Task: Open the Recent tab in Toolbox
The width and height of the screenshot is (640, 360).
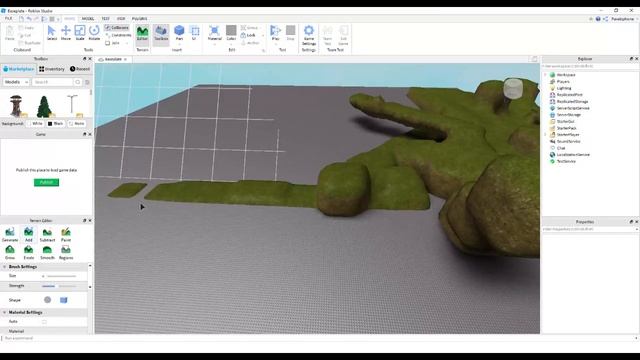Action: pyautogui.click(x=80, y=69)
